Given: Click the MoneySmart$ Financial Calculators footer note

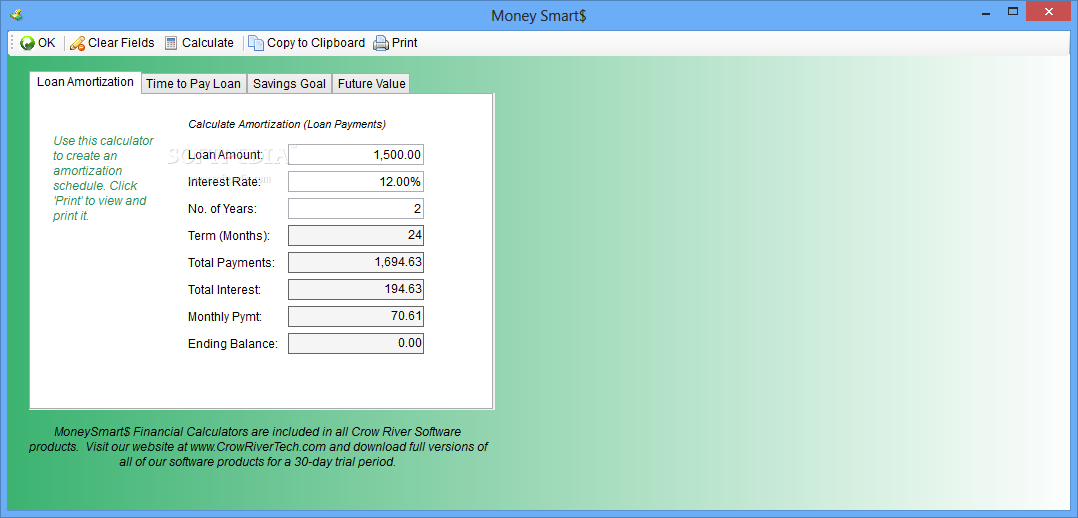Looking at the screenshot, I should pyautogui.click(x=258, y=447).
